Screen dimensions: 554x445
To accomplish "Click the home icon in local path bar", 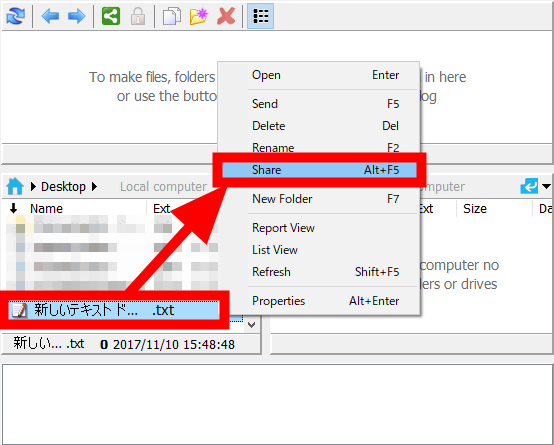I will click(x=15, y=186).
